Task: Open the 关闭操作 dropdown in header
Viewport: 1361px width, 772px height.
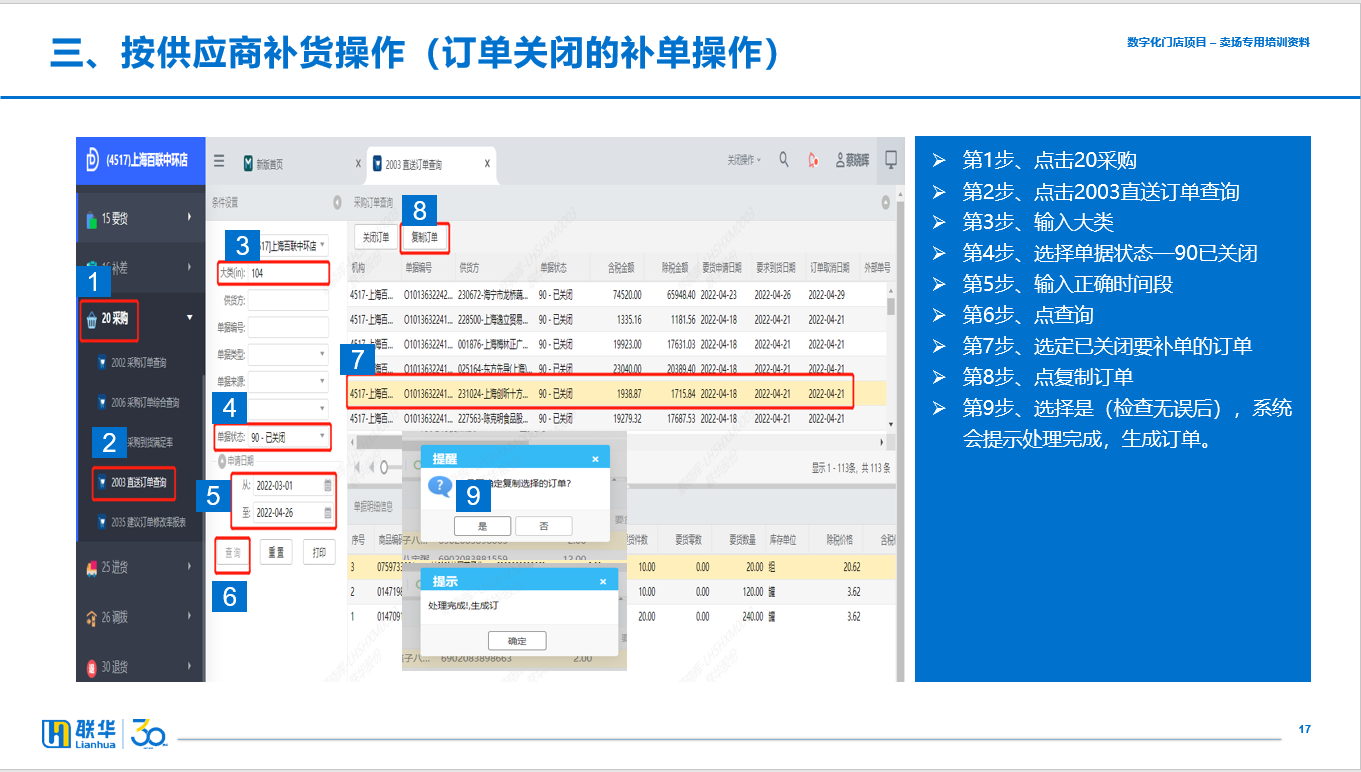Action: coord(743,160)
